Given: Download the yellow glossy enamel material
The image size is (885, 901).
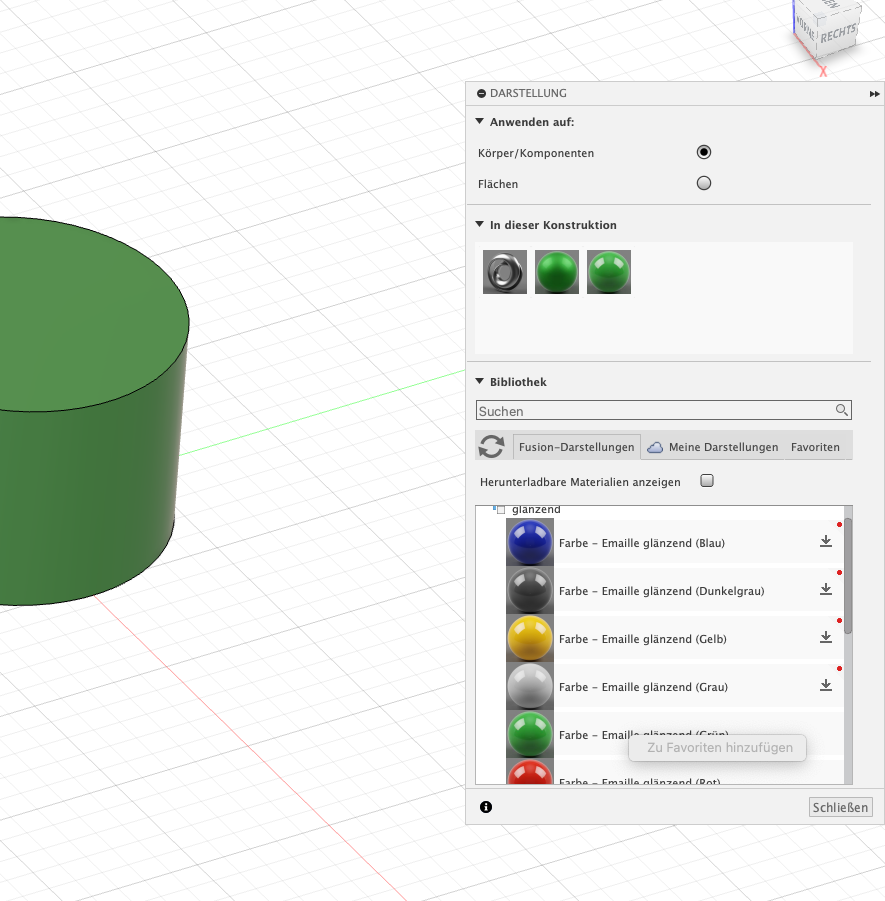Looking at the screenshot, I should pos(826,637).
